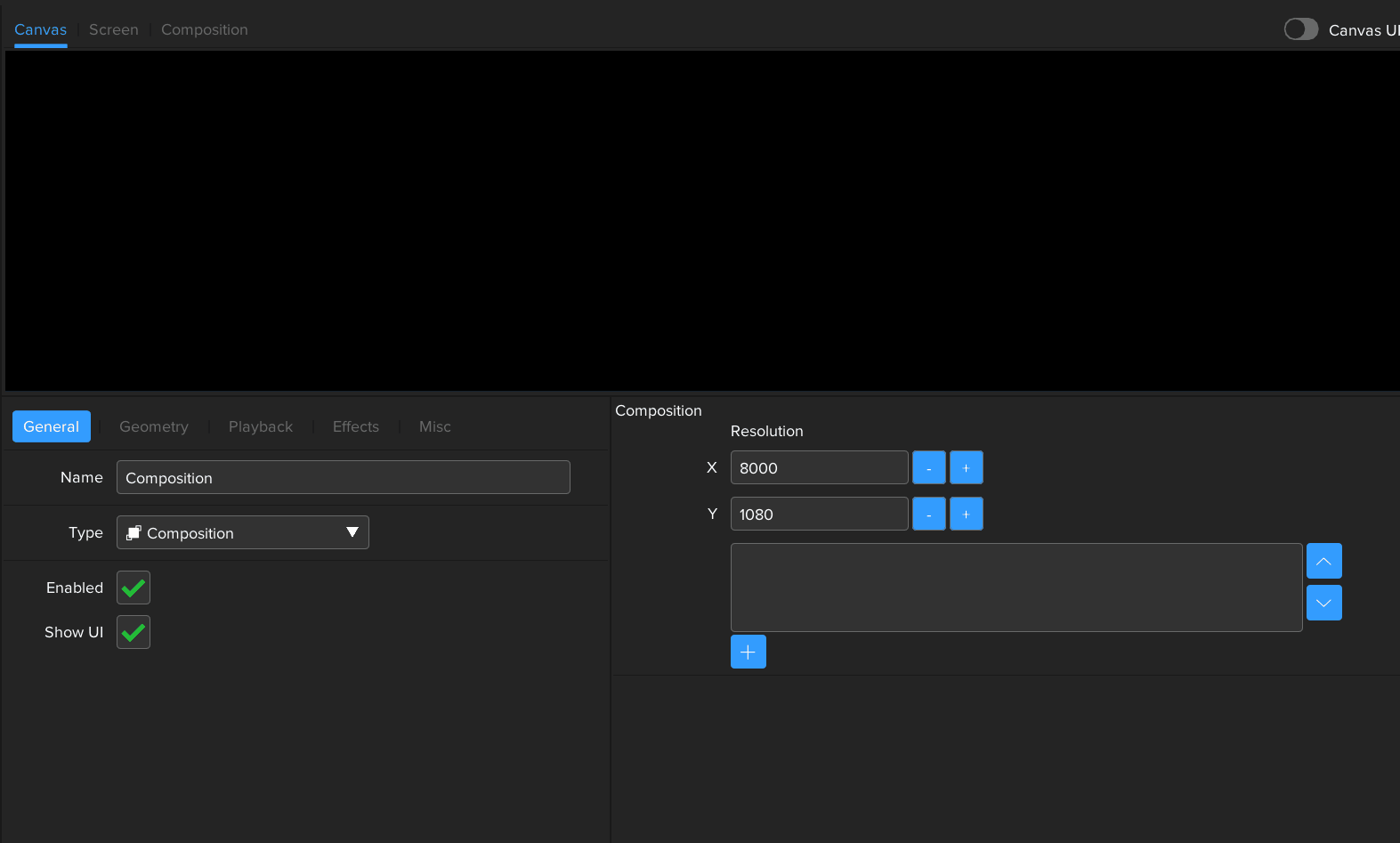Uncheck the Show UI checkbox
This screenshot has height=843, width=1400.
point(134,632)
